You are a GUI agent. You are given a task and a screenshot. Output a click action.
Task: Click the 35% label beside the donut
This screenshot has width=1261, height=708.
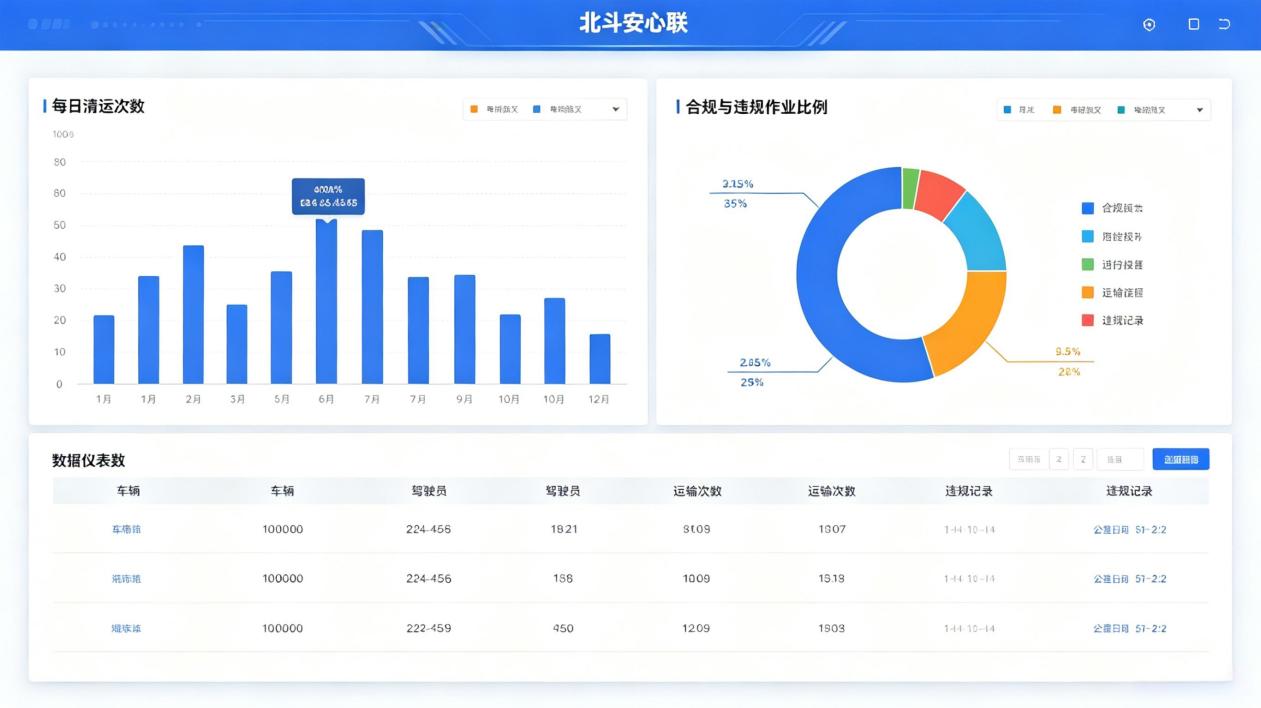735,204
